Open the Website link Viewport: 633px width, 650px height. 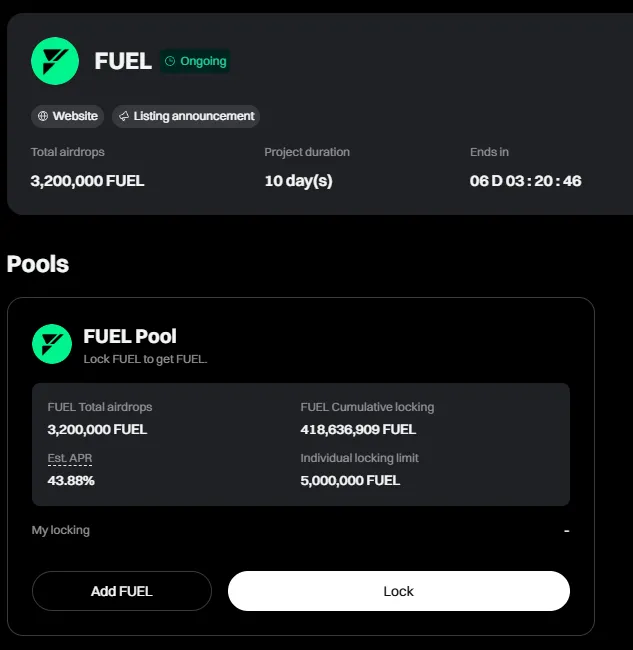point(75,116)
